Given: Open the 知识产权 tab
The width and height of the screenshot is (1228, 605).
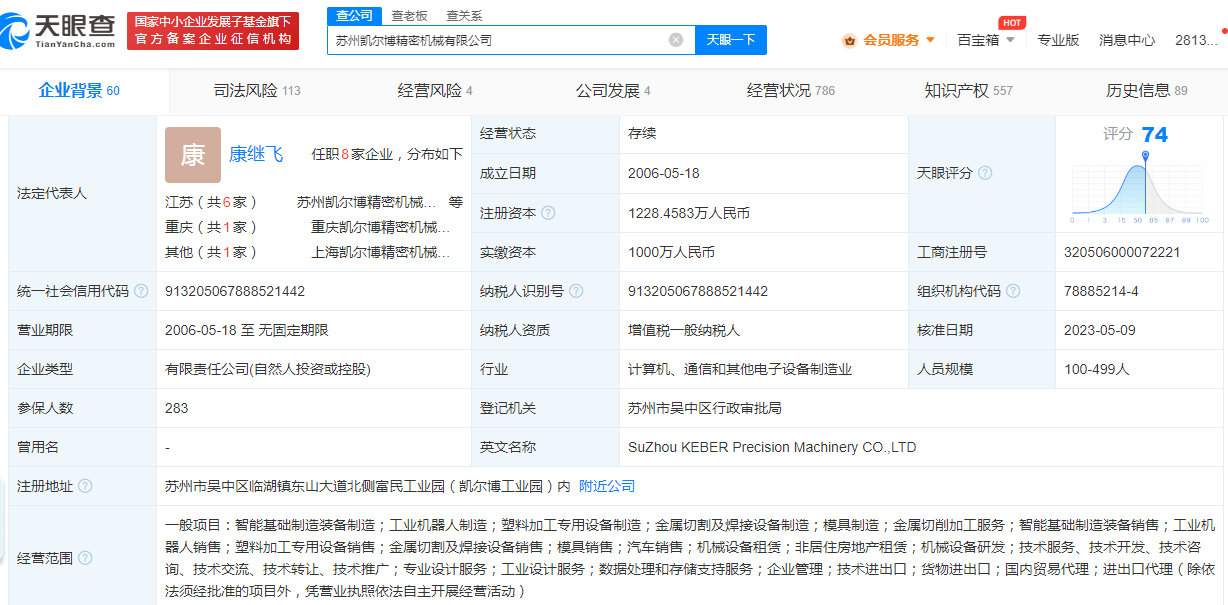Looking at the screenshot, I should [968, 91].
